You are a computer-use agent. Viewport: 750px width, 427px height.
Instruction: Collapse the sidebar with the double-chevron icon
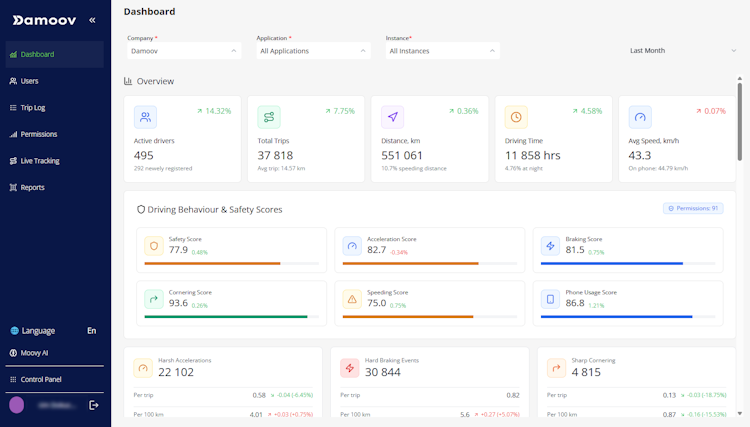pyautogui.click(x=92, y=20)
